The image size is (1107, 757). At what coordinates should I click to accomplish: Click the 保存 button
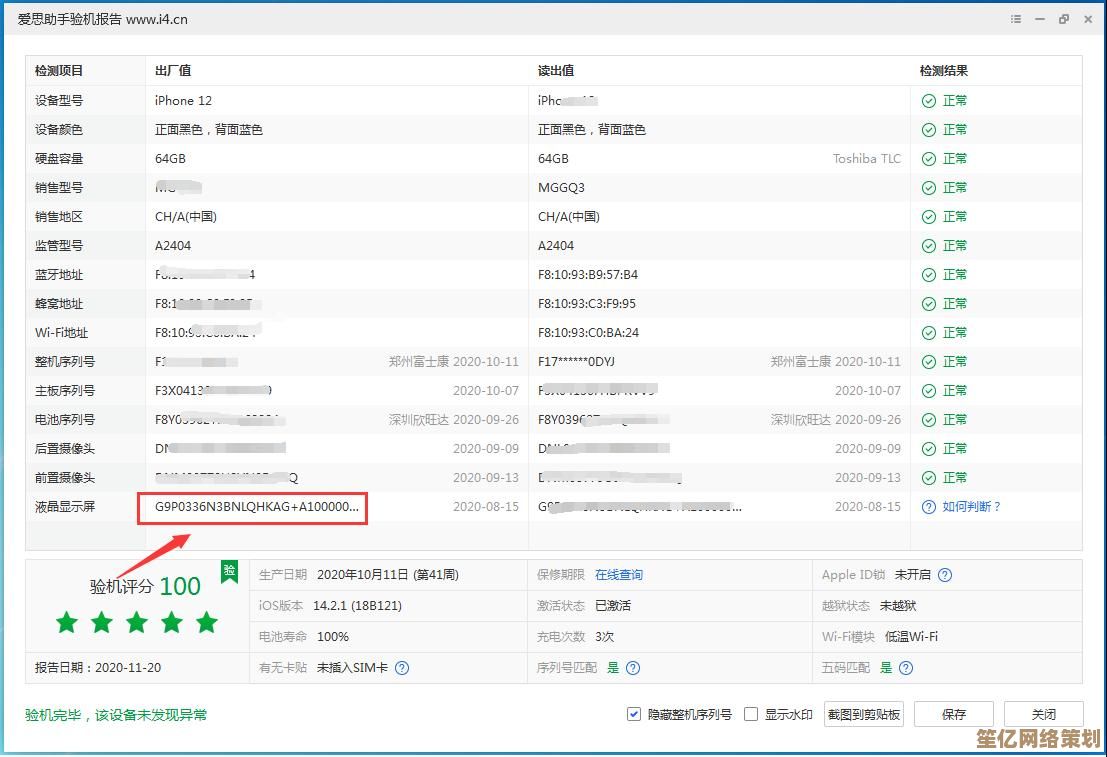(954, 714)
